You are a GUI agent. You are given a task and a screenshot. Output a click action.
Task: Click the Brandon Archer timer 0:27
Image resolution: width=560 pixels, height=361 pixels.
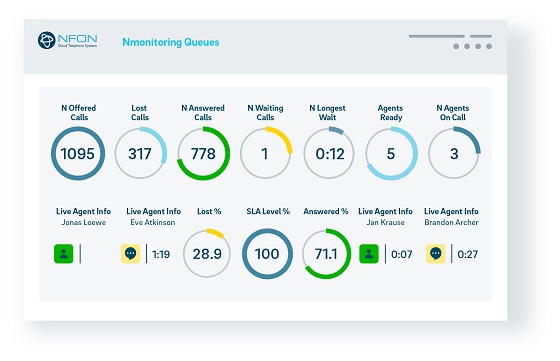(x=468, y=254)
